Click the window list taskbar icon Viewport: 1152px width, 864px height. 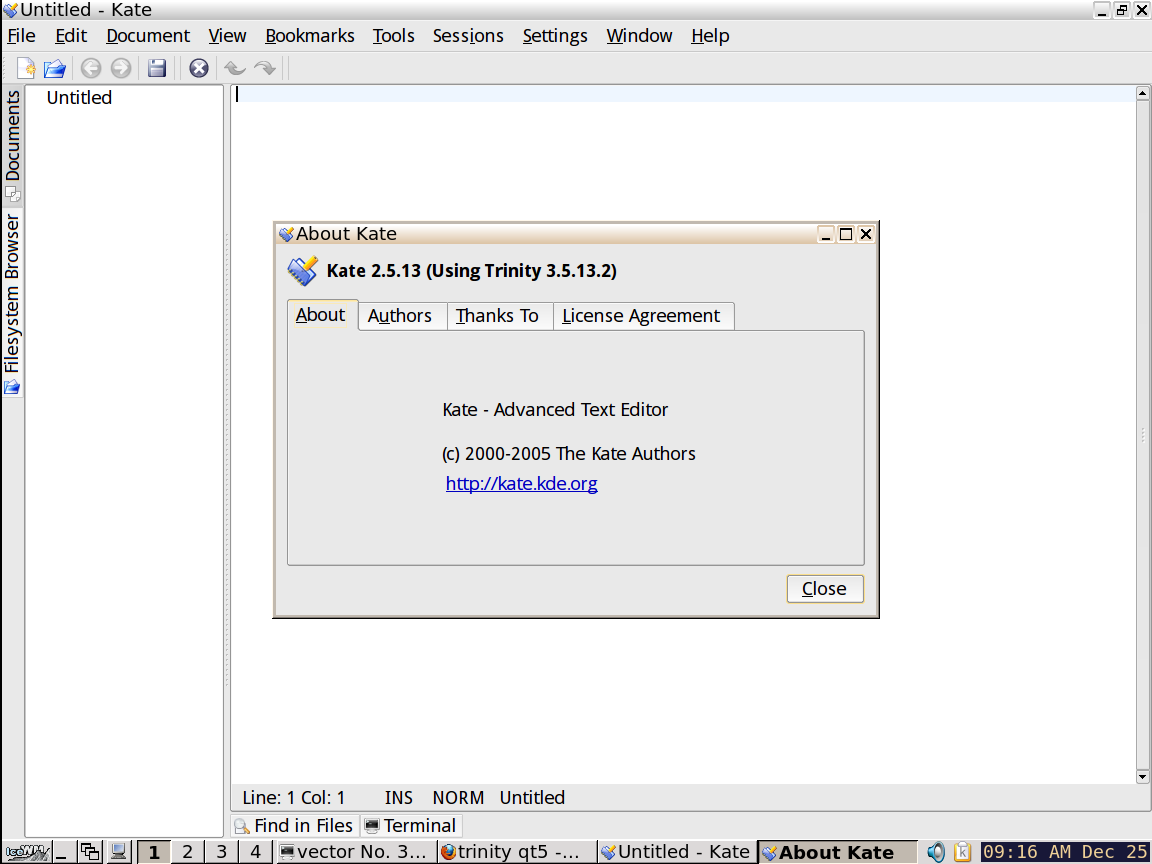(x=90, y=852)
